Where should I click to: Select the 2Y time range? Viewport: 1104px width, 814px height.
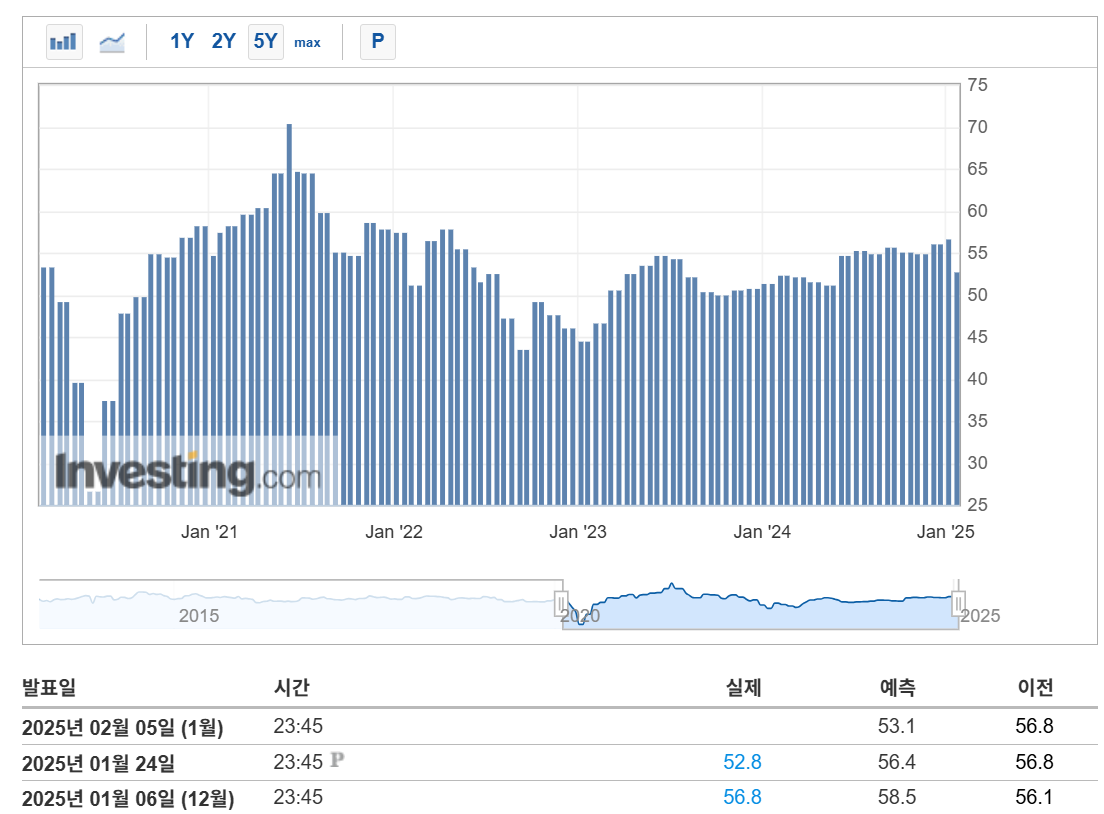click(x=223, y=42)
